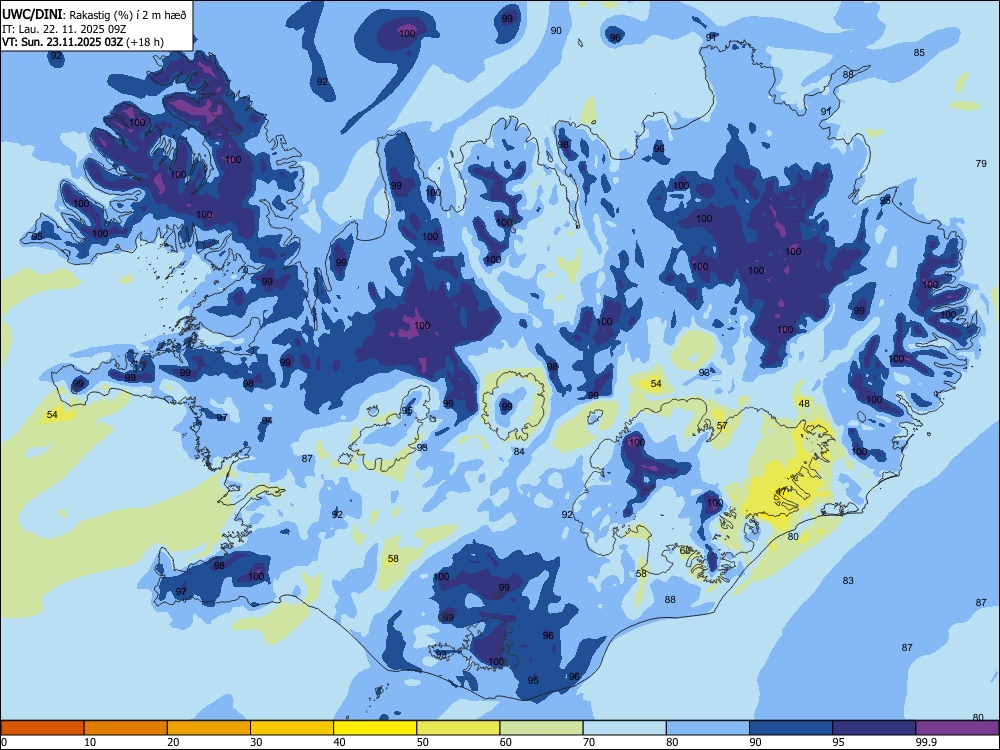Click the 79 humidity value on the map
Screen dimensions: 1000x750
(981, 164)
